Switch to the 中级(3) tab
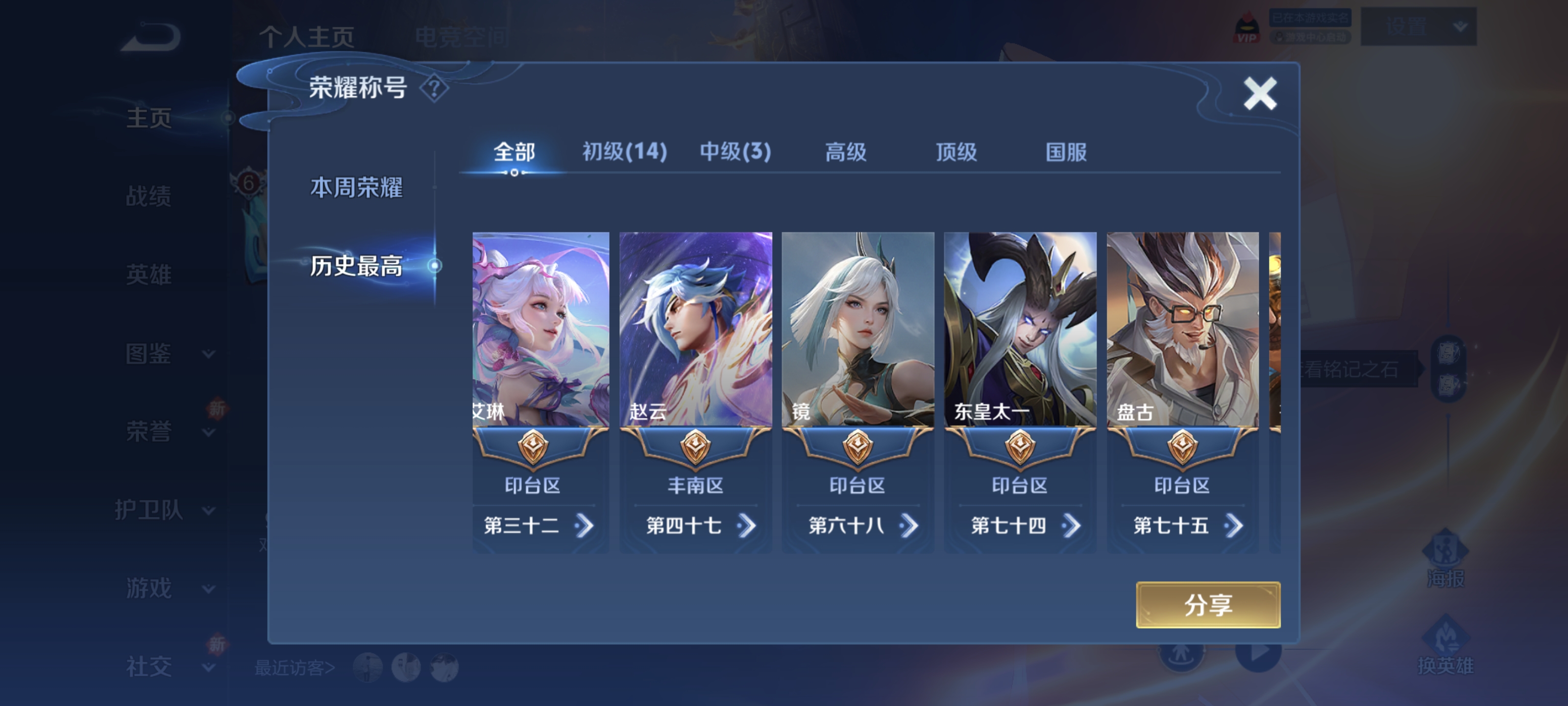 point(735,151)
